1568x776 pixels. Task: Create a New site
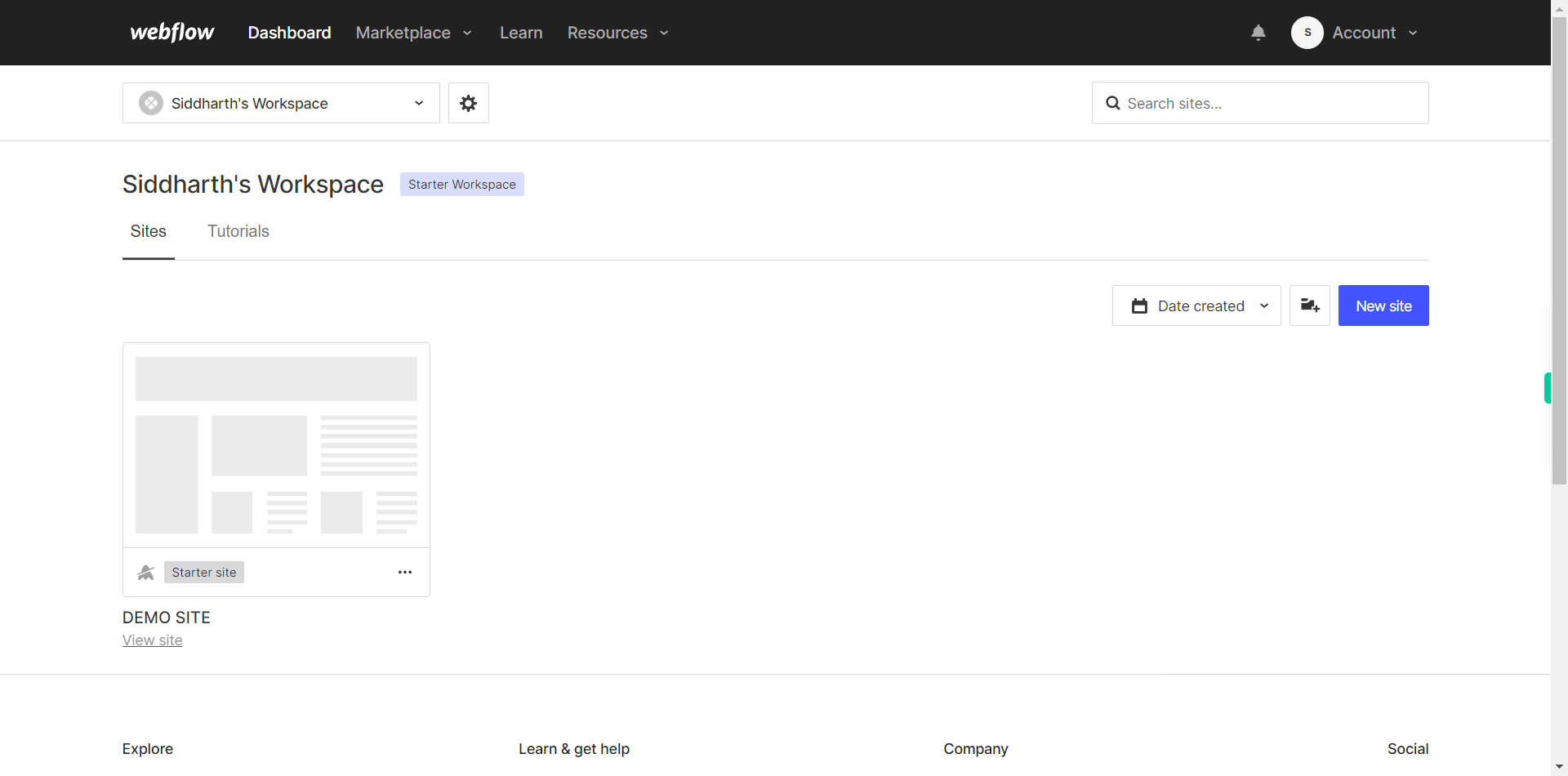(1383, 305)
